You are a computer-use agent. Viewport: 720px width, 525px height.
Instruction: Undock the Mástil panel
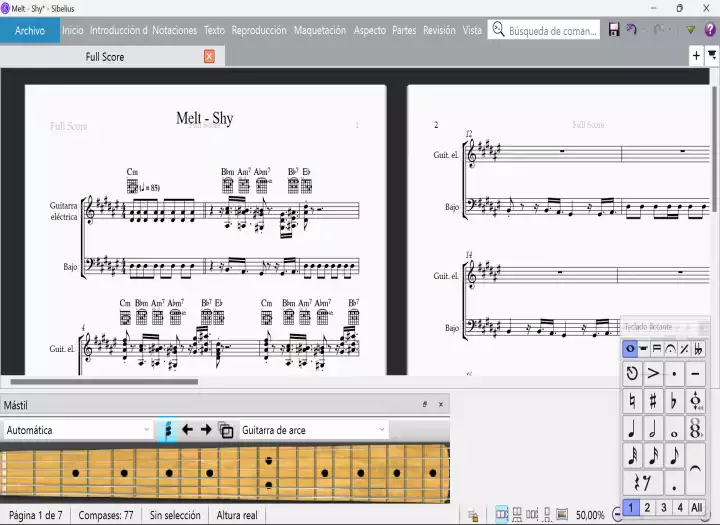click(425, 405)
